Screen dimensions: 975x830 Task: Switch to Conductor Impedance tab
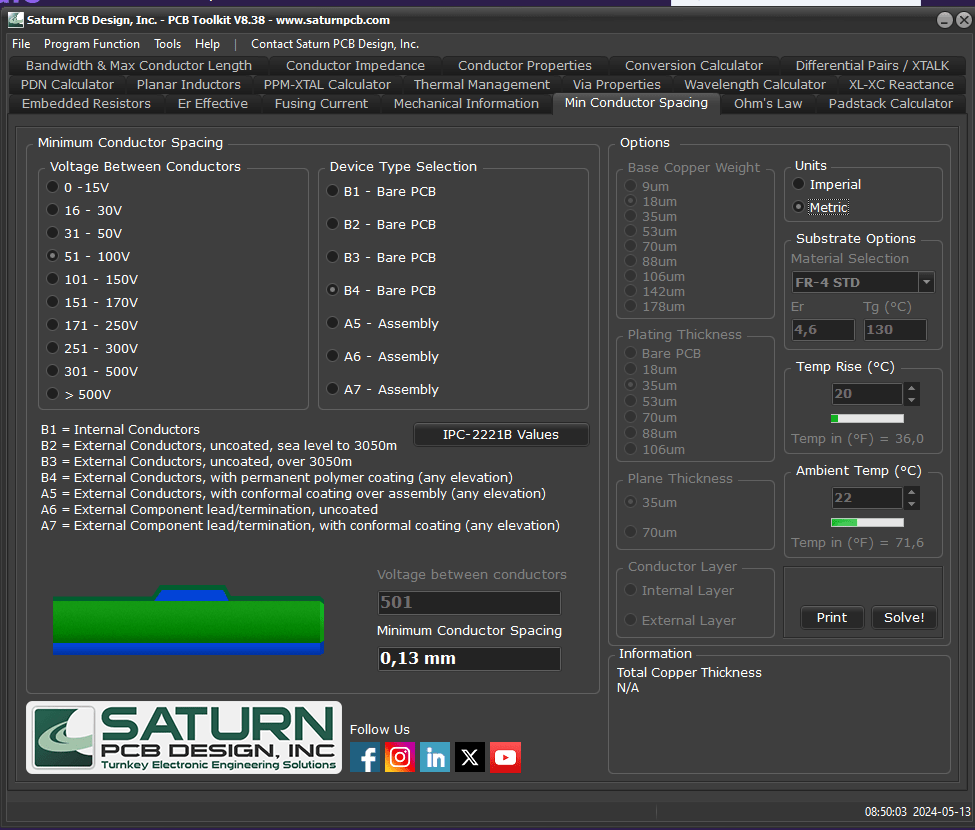[x=355, y=65]
